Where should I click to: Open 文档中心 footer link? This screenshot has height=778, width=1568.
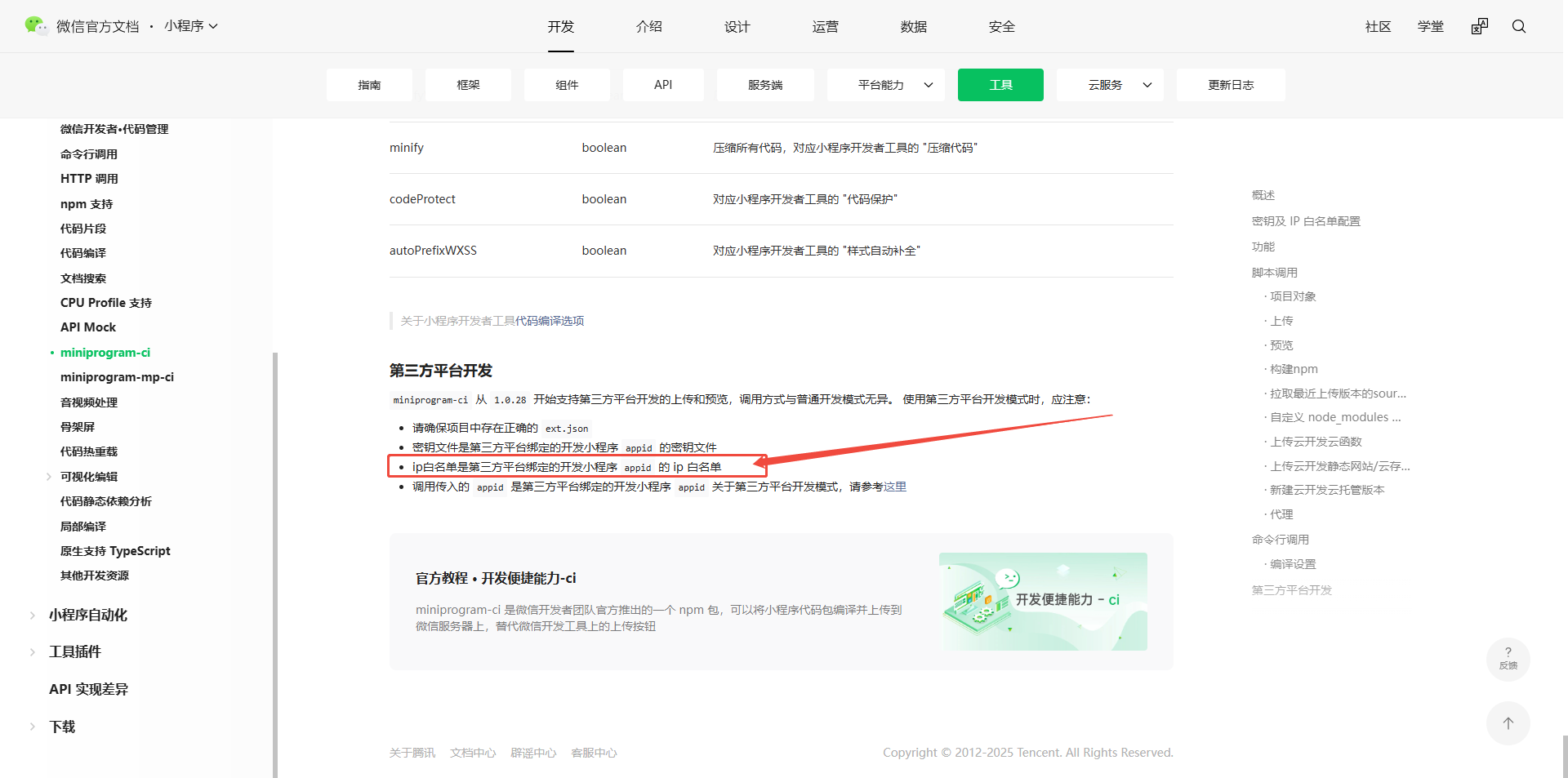click(x=473, y=753)
